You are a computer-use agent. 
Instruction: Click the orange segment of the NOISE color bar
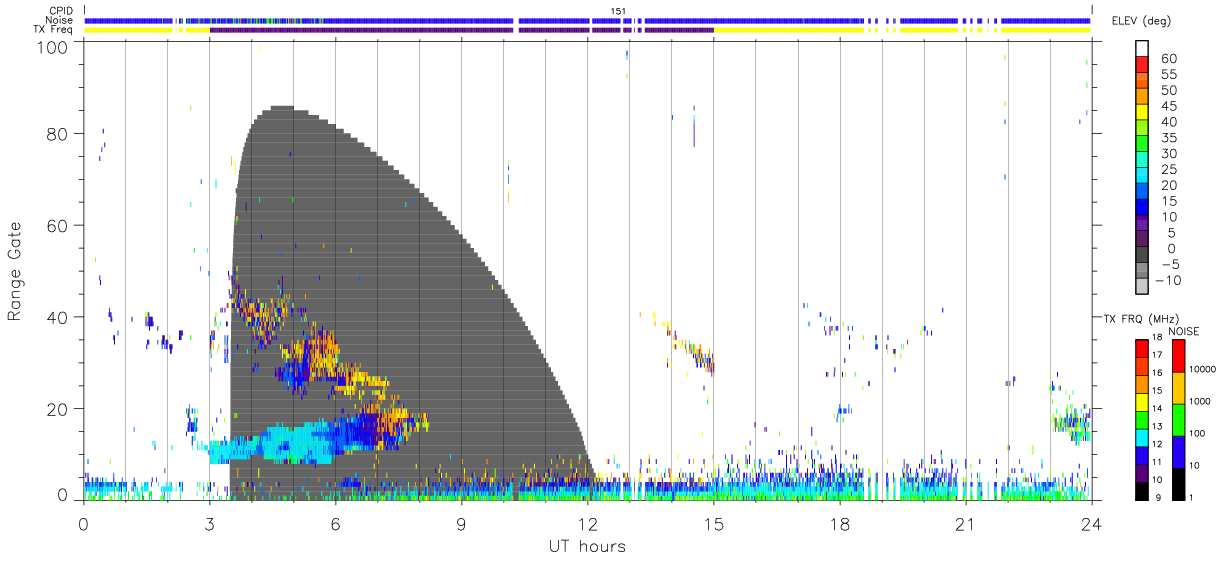[1179, 388]
